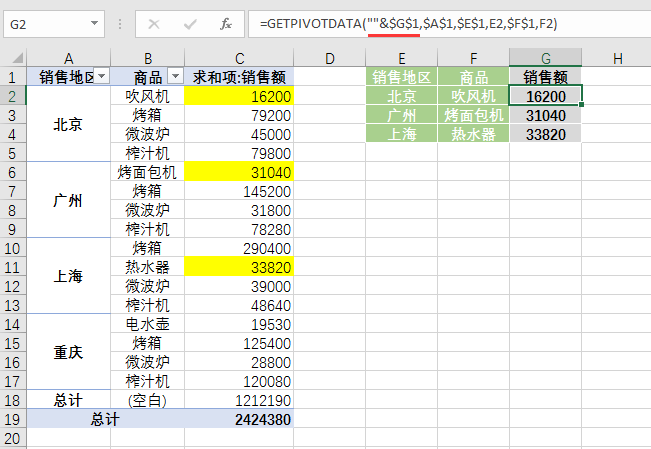Screen dimensions: 651x449
Task: Click yellow cell 33820 in column C
Action: click(239, 267)
